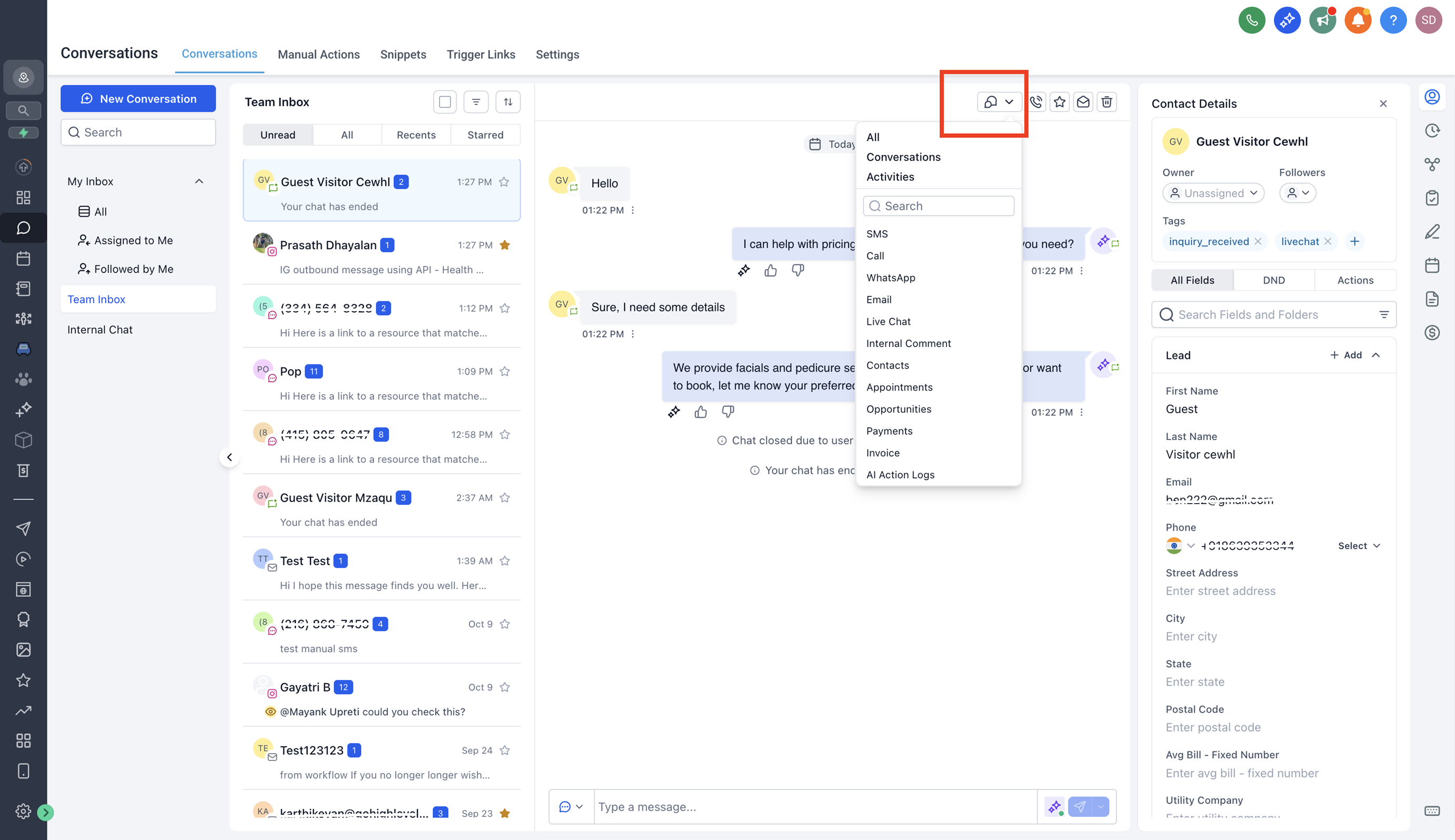
Task: Choose WhatsApp in the filter menu
Action: (x=890, y=277)
